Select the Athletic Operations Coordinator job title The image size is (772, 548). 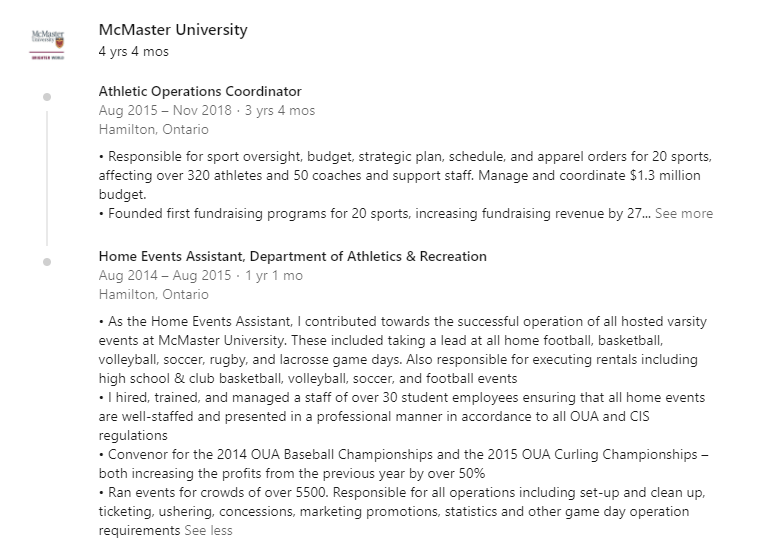200,91
